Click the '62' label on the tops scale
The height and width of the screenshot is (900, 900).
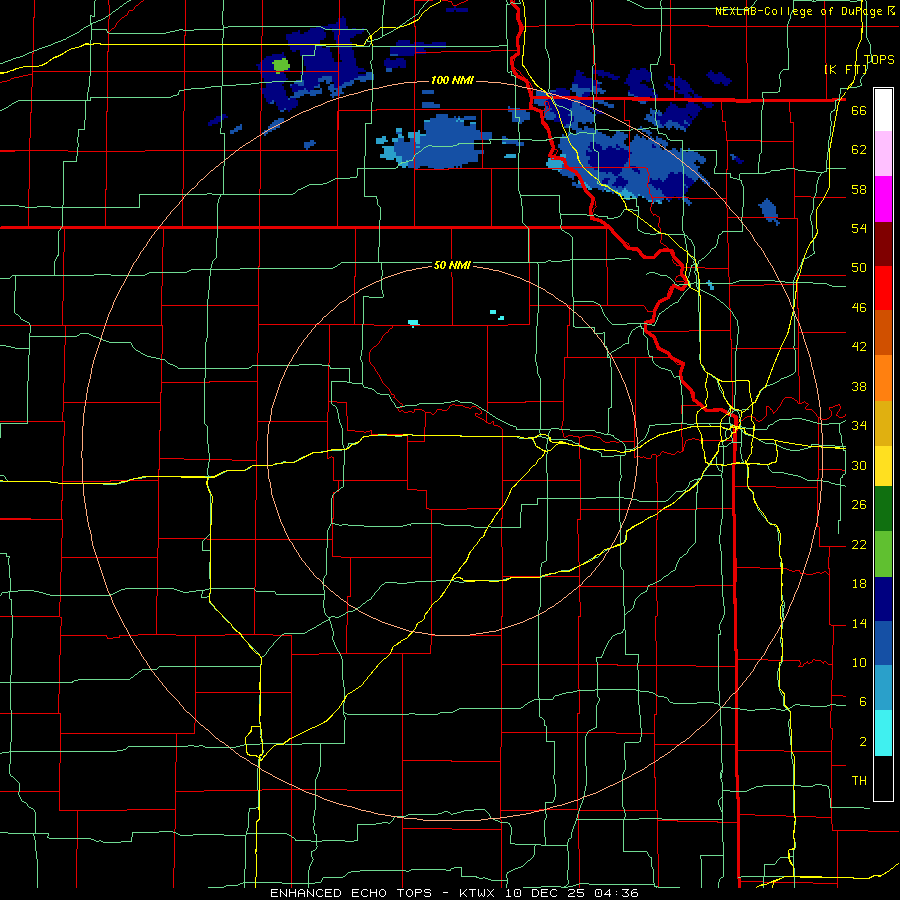[859, 149]
